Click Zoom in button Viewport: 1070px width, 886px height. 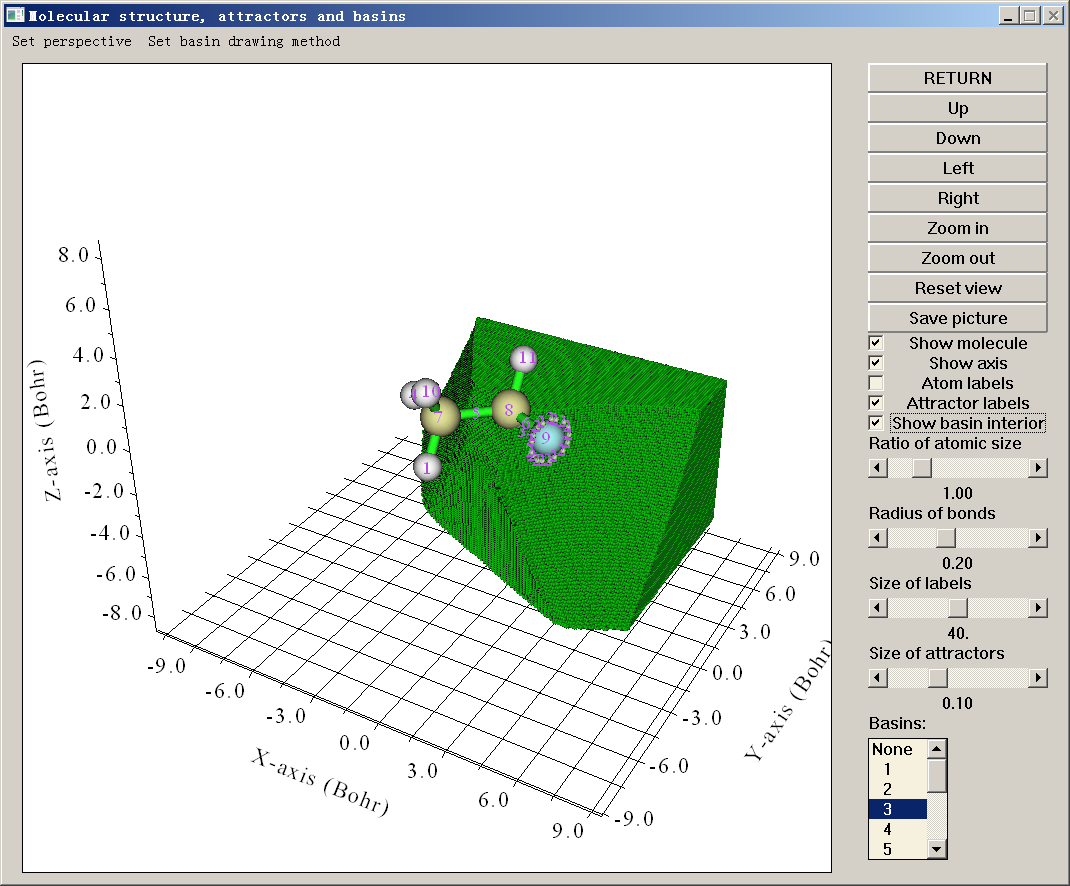(x=957, y=228)
